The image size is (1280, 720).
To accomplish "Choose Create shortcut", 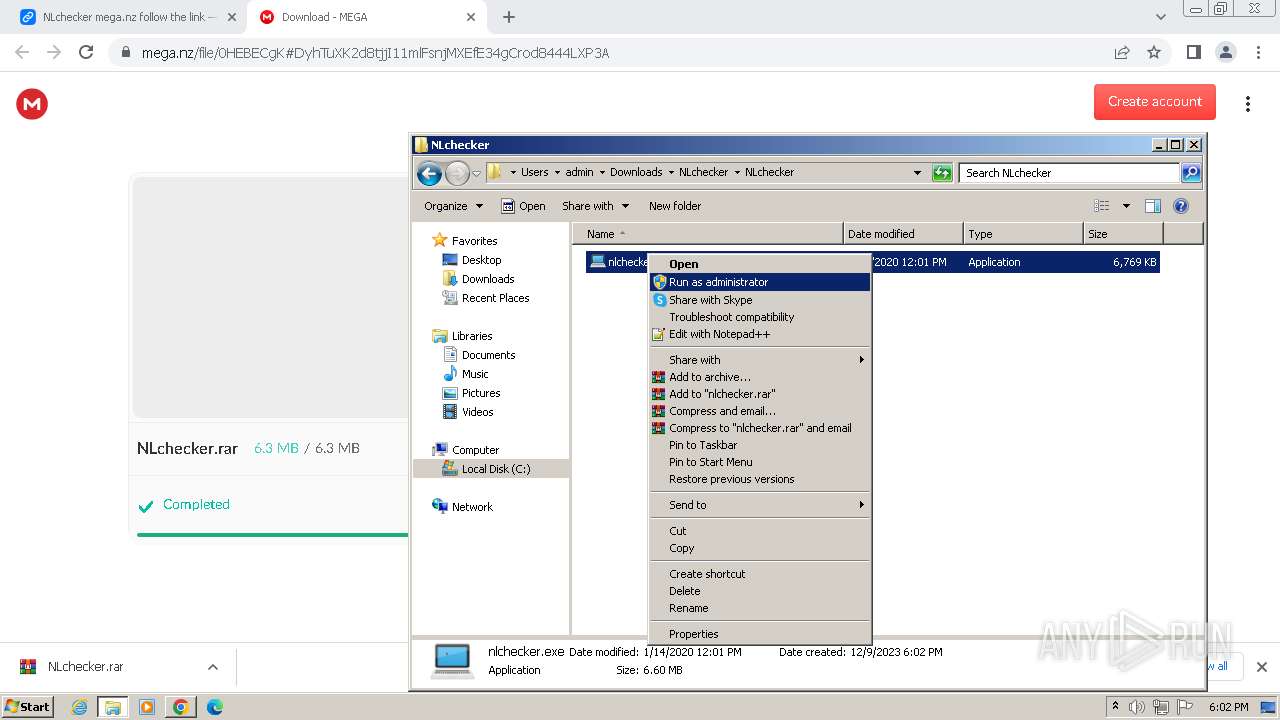I will click(x=759, y=574).
